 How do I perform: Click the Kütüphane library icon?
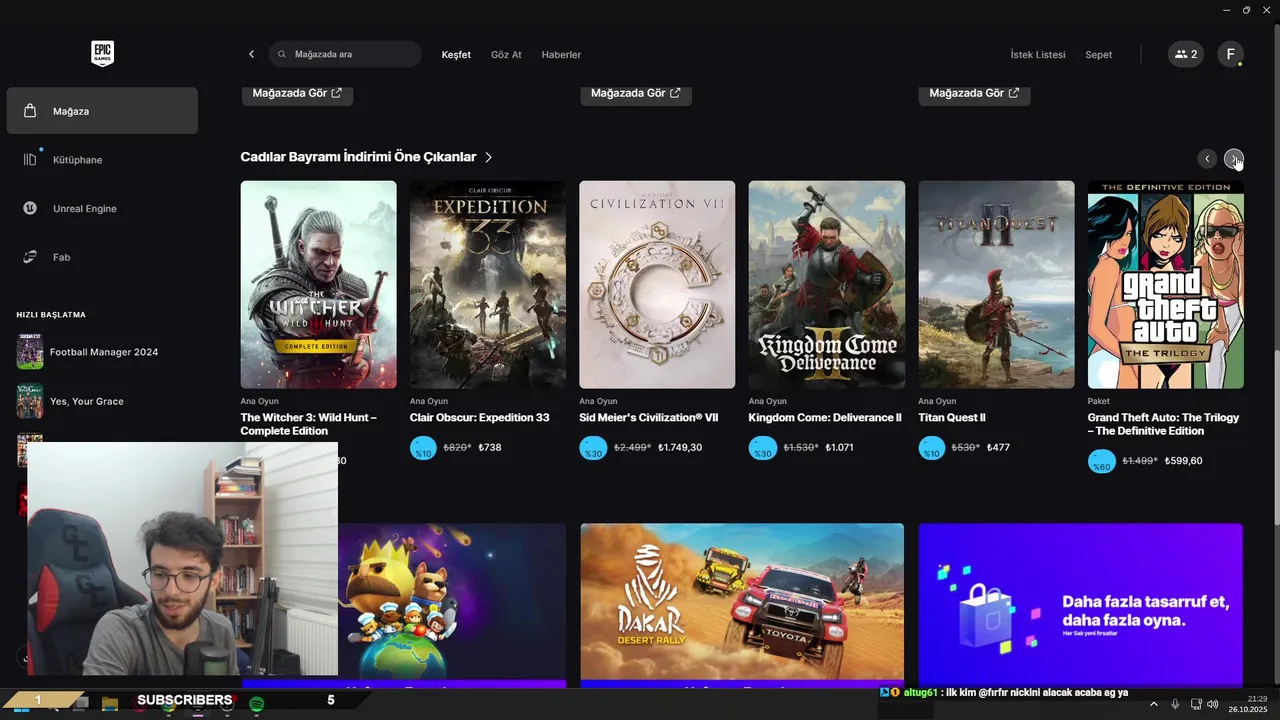pos(31,160)
